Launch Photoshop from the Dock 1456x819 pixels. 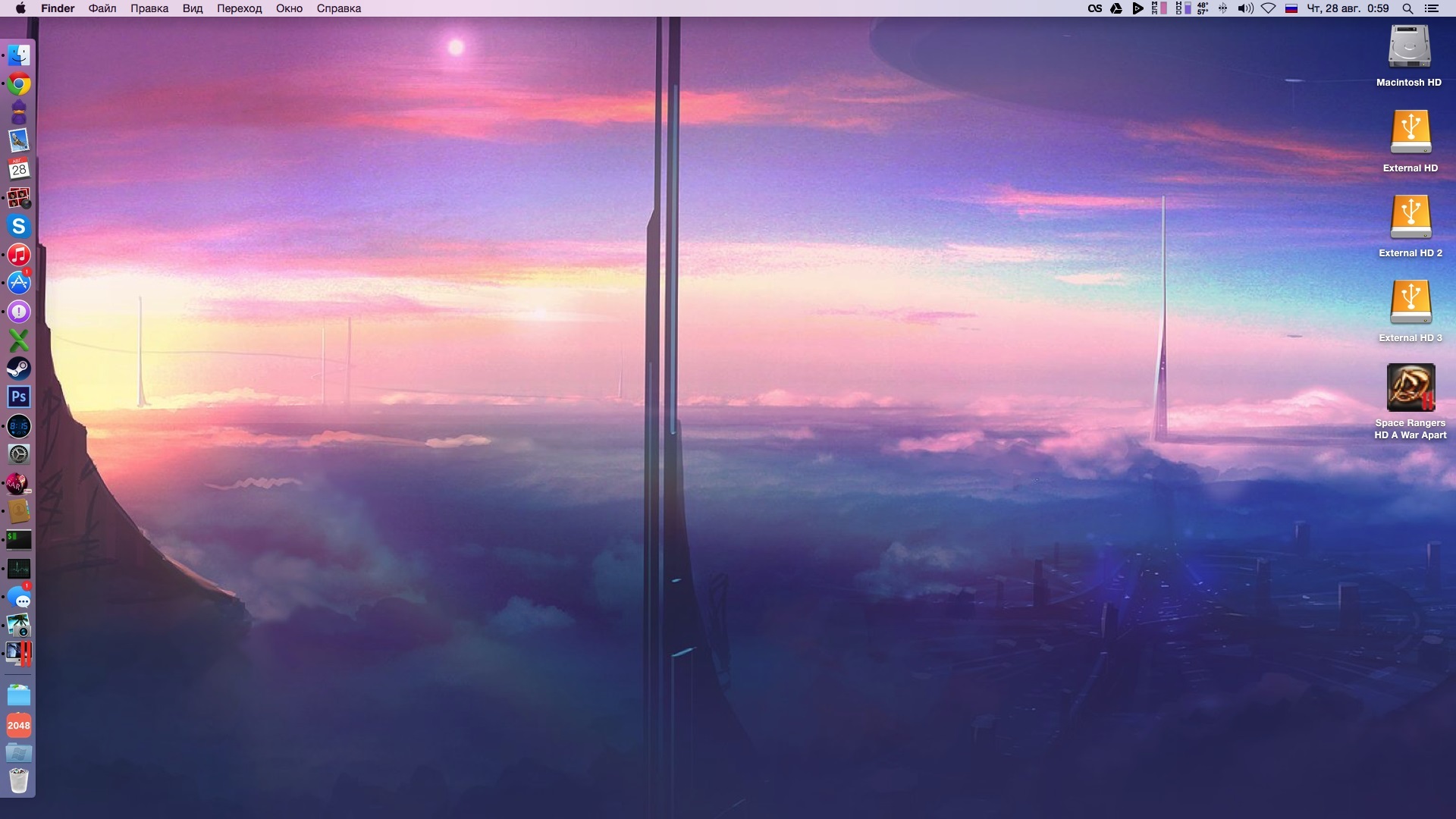click(19, 397)
